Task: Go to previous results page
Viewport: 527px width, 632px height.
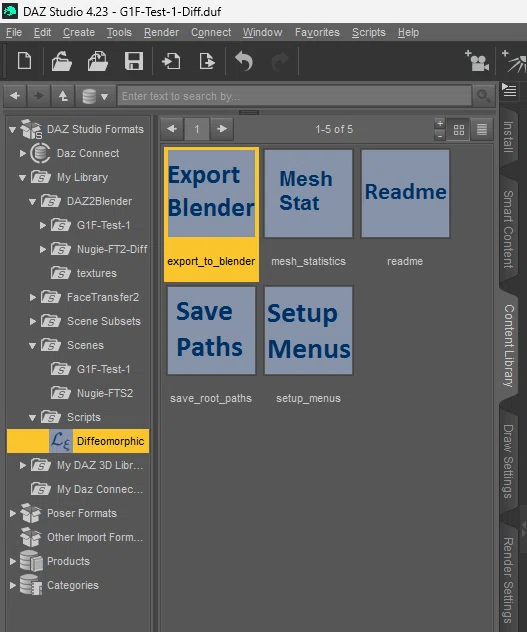Action: 172,129
